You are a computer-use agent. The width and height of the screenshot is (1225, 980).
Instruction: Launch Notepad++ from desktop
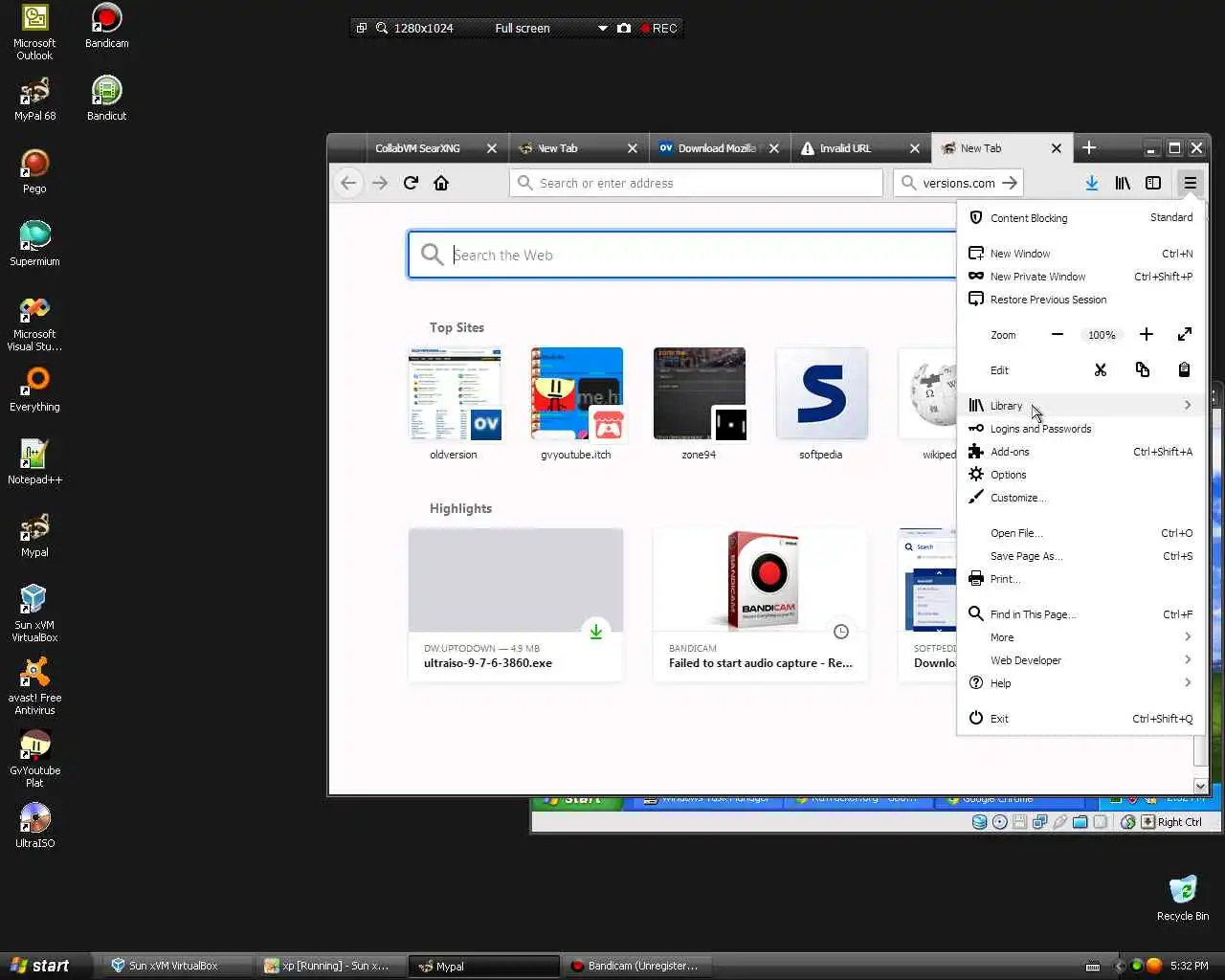coord(34,463)
